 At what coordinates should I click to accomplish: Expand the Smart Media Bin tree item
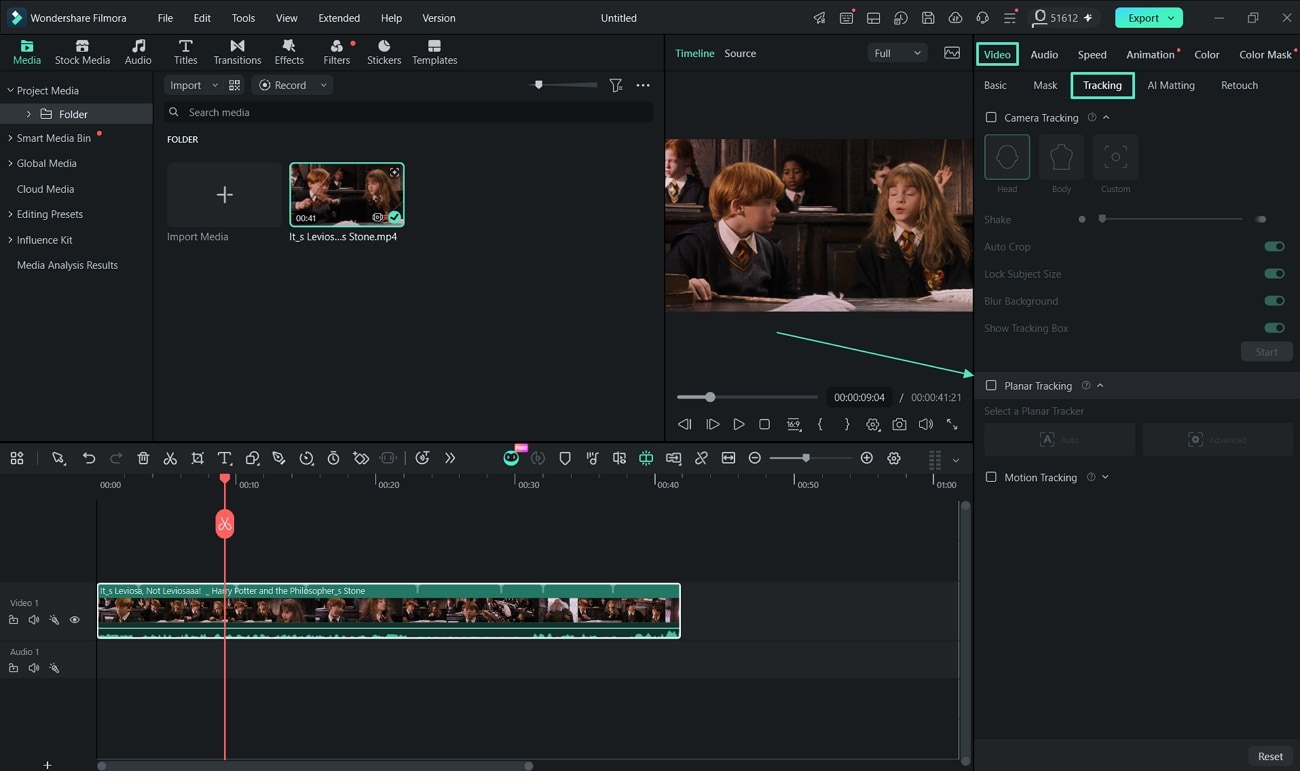pyautogui.click(x=10, y=138)
